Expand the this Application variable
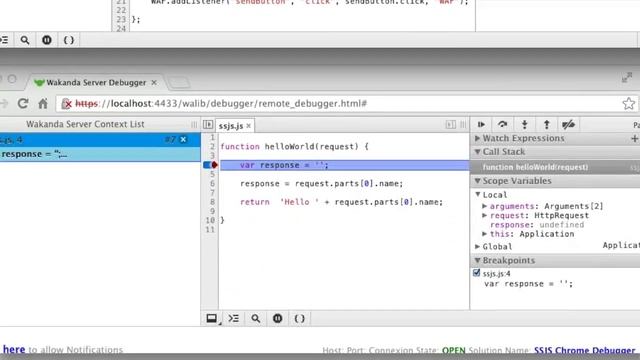The image size is (640, 360). click(484, 234)
